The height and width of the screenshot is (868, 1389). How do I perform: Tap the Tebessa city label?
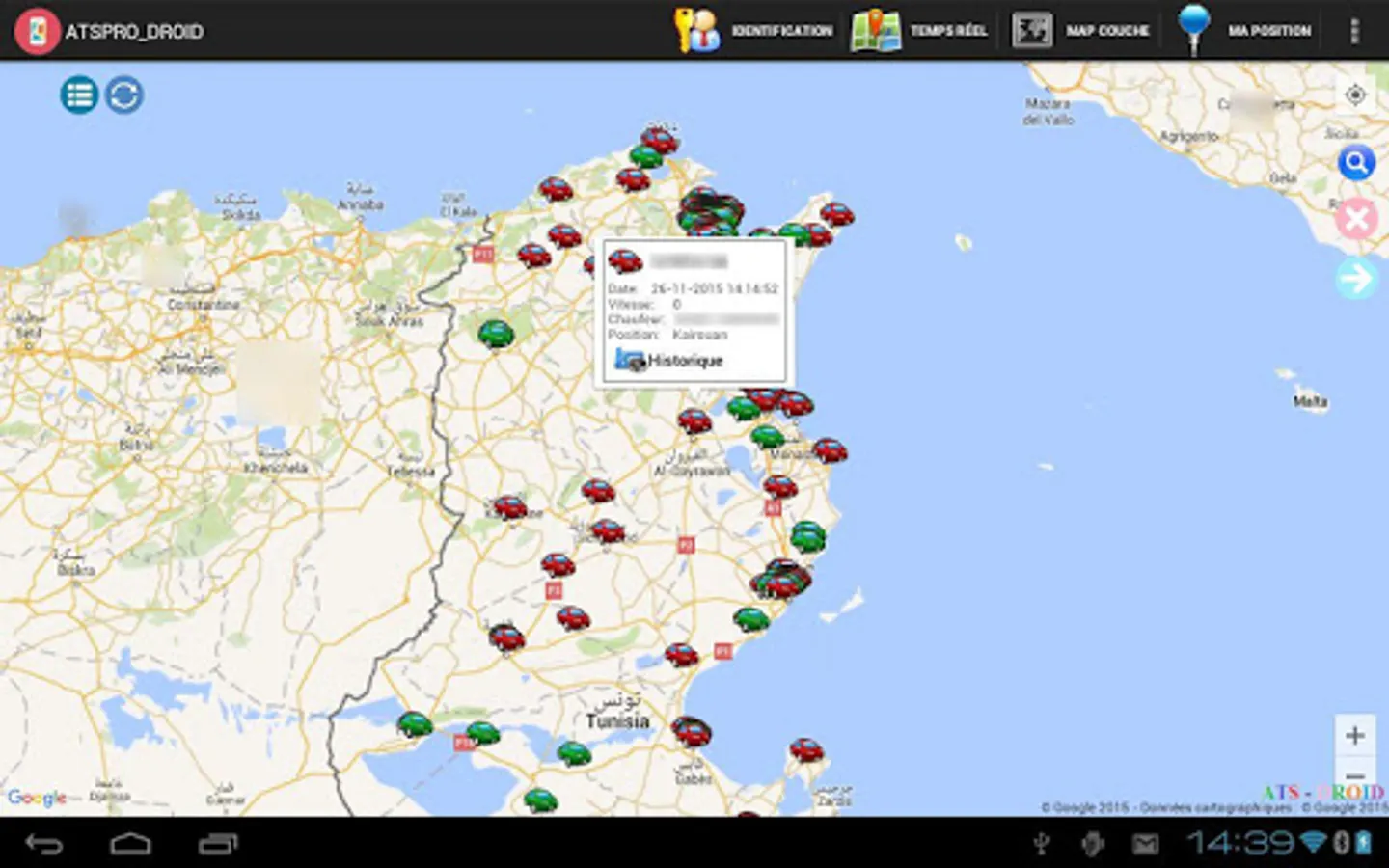pos(411,472)
